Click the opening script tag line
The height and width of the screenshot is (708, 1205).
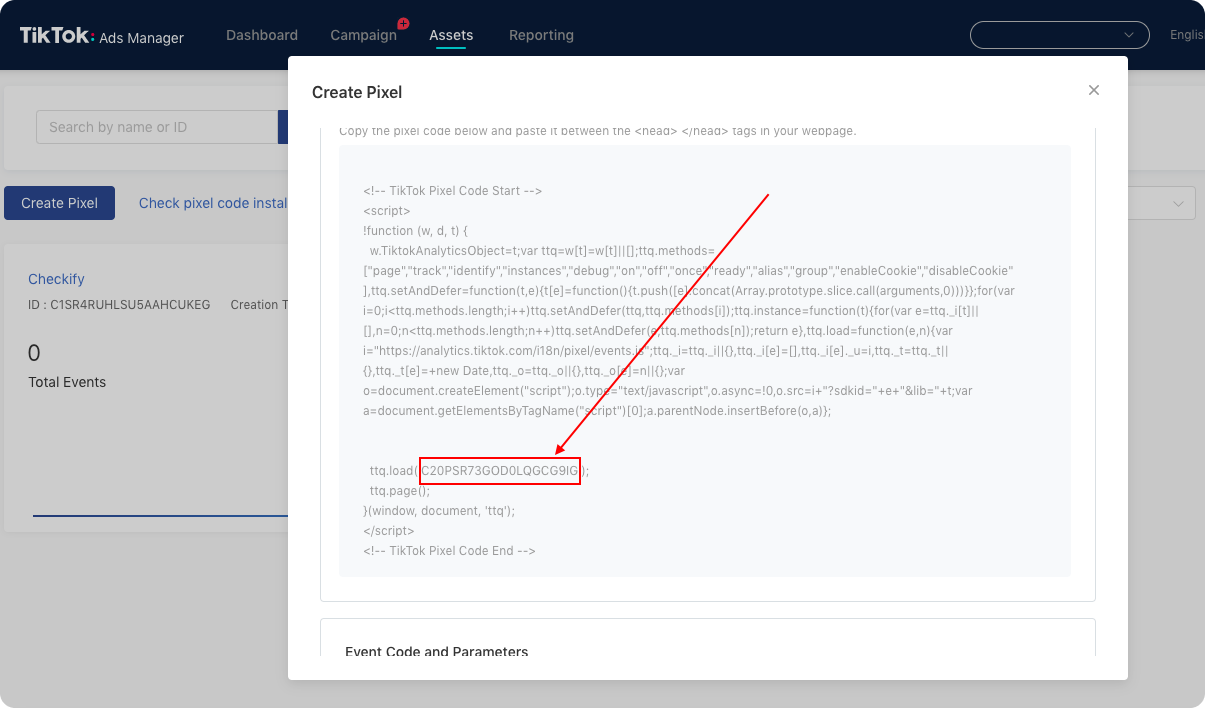(387, 211)
